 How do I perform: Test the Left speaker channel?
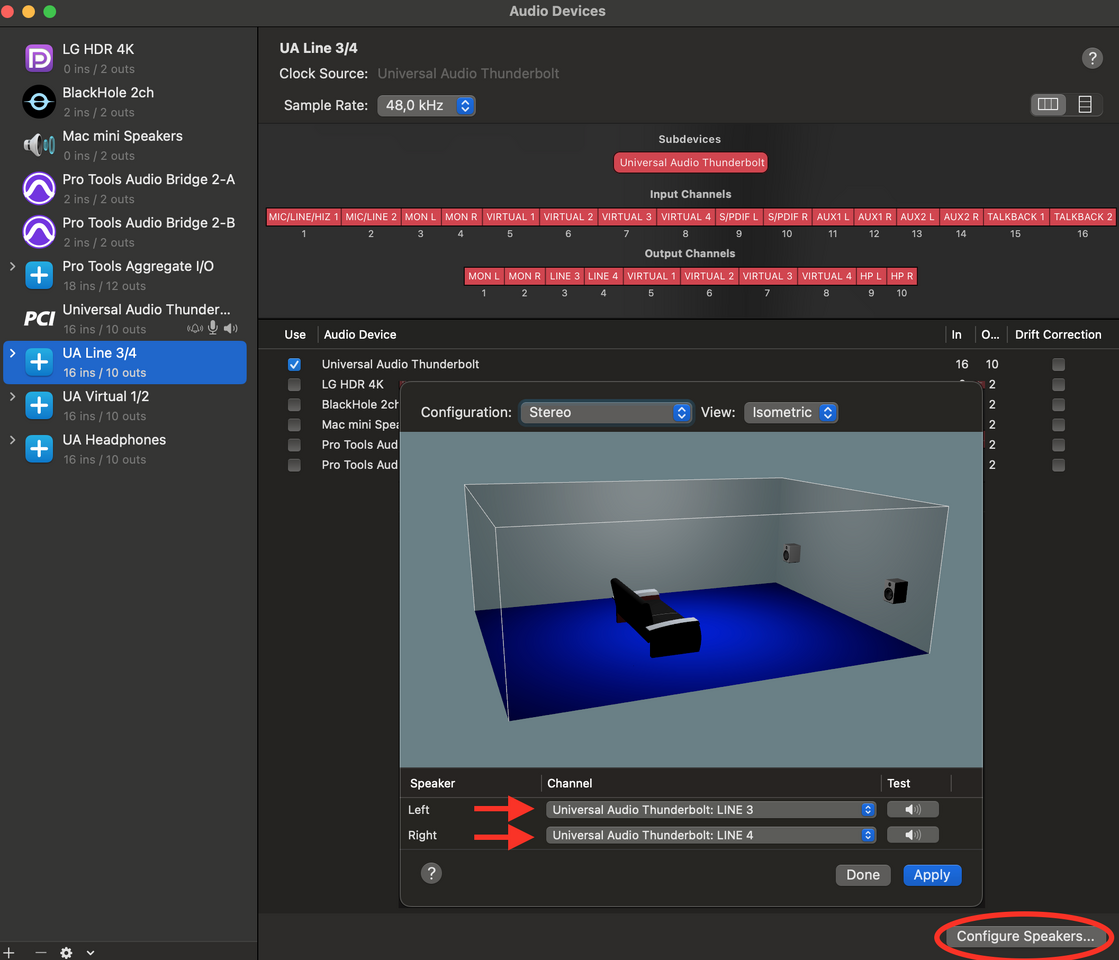point(912,809)
